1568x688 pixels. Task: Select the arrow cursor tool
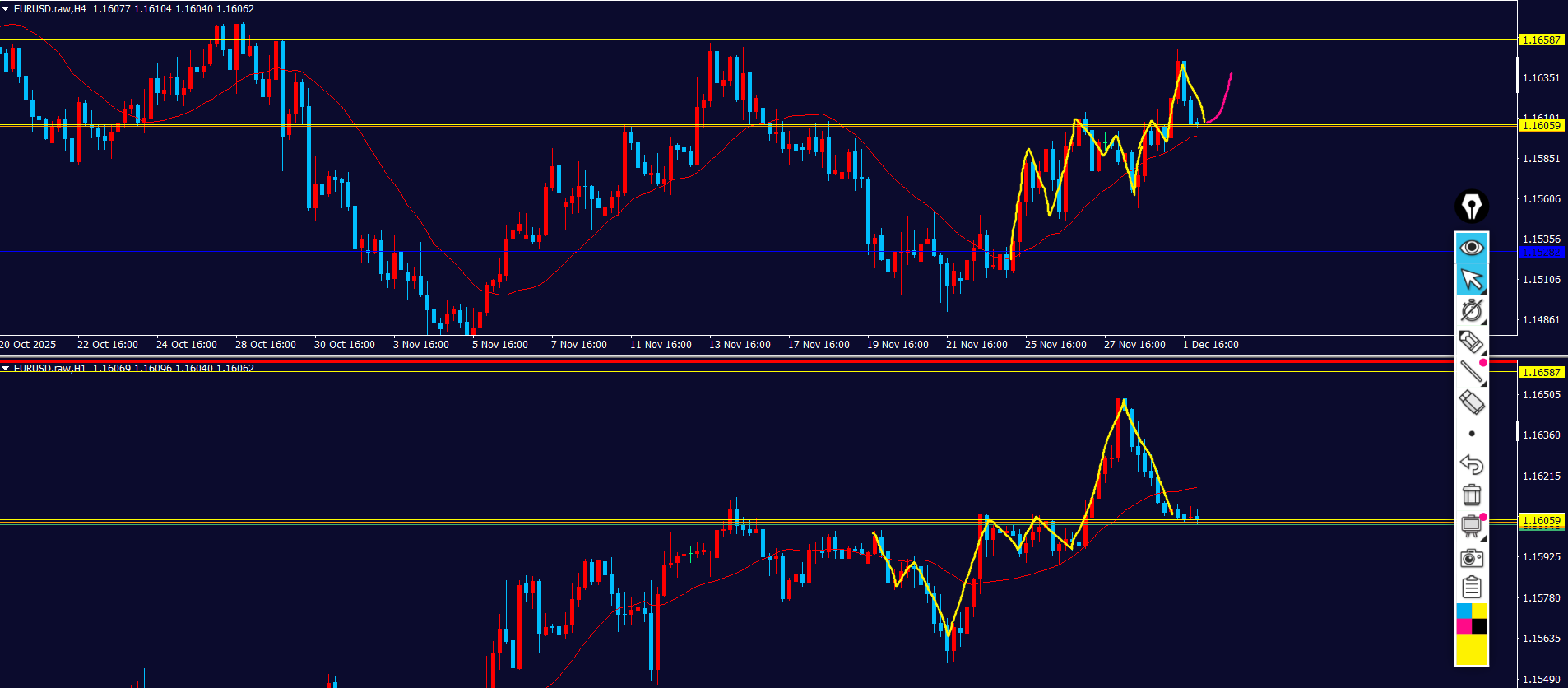(1471, 280)
